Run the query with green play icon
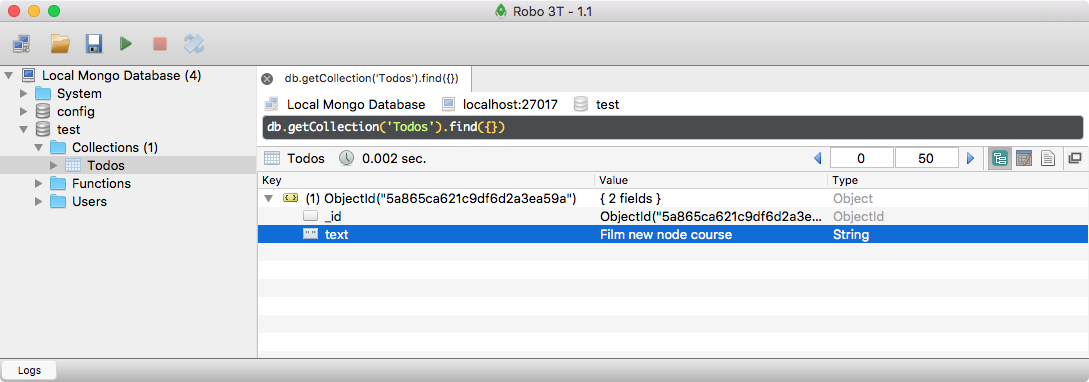The image size is (1089, 382). (126, 44)
